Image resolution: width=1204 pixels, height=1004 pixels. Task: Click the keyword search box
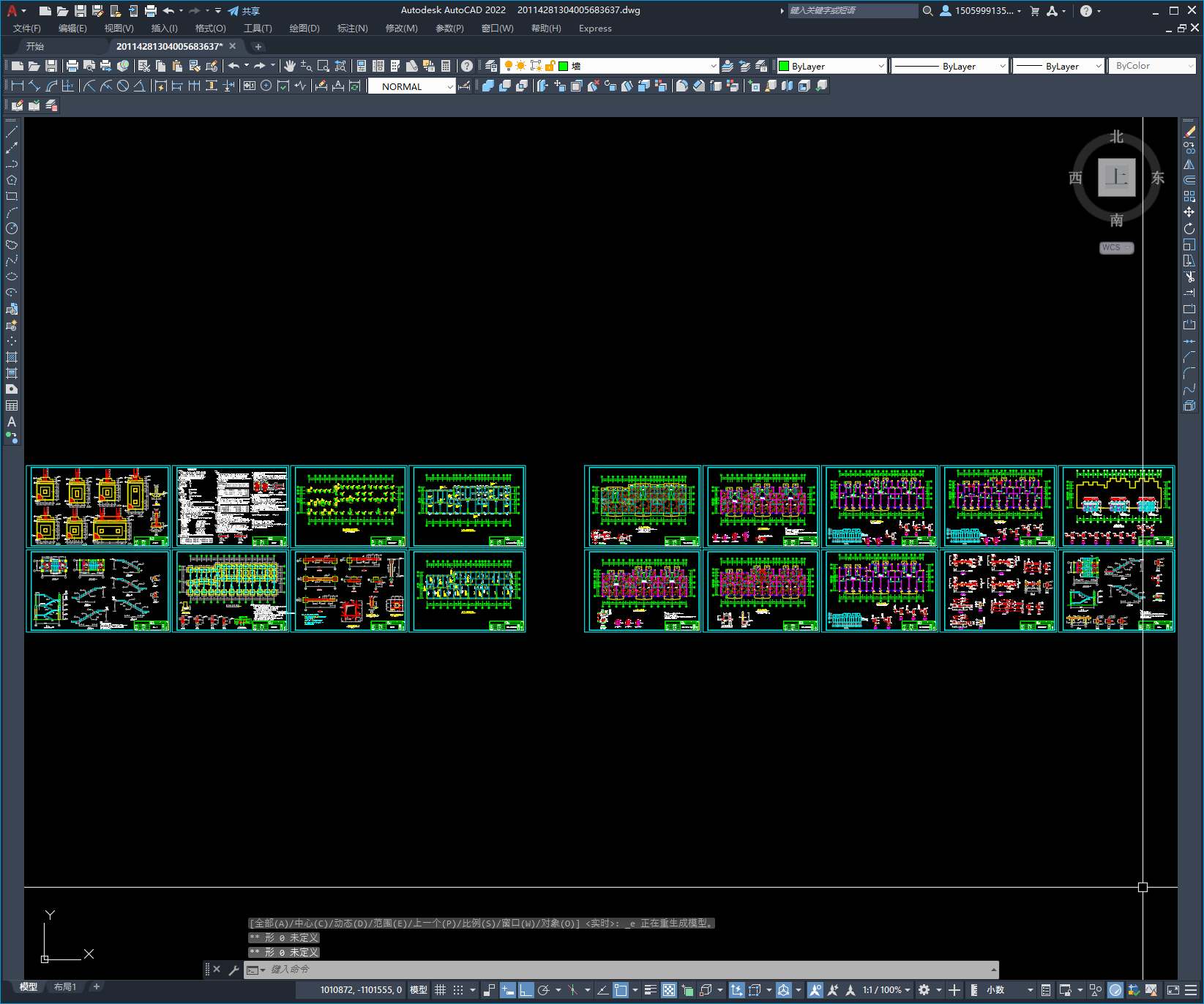(x=853, y=10)
